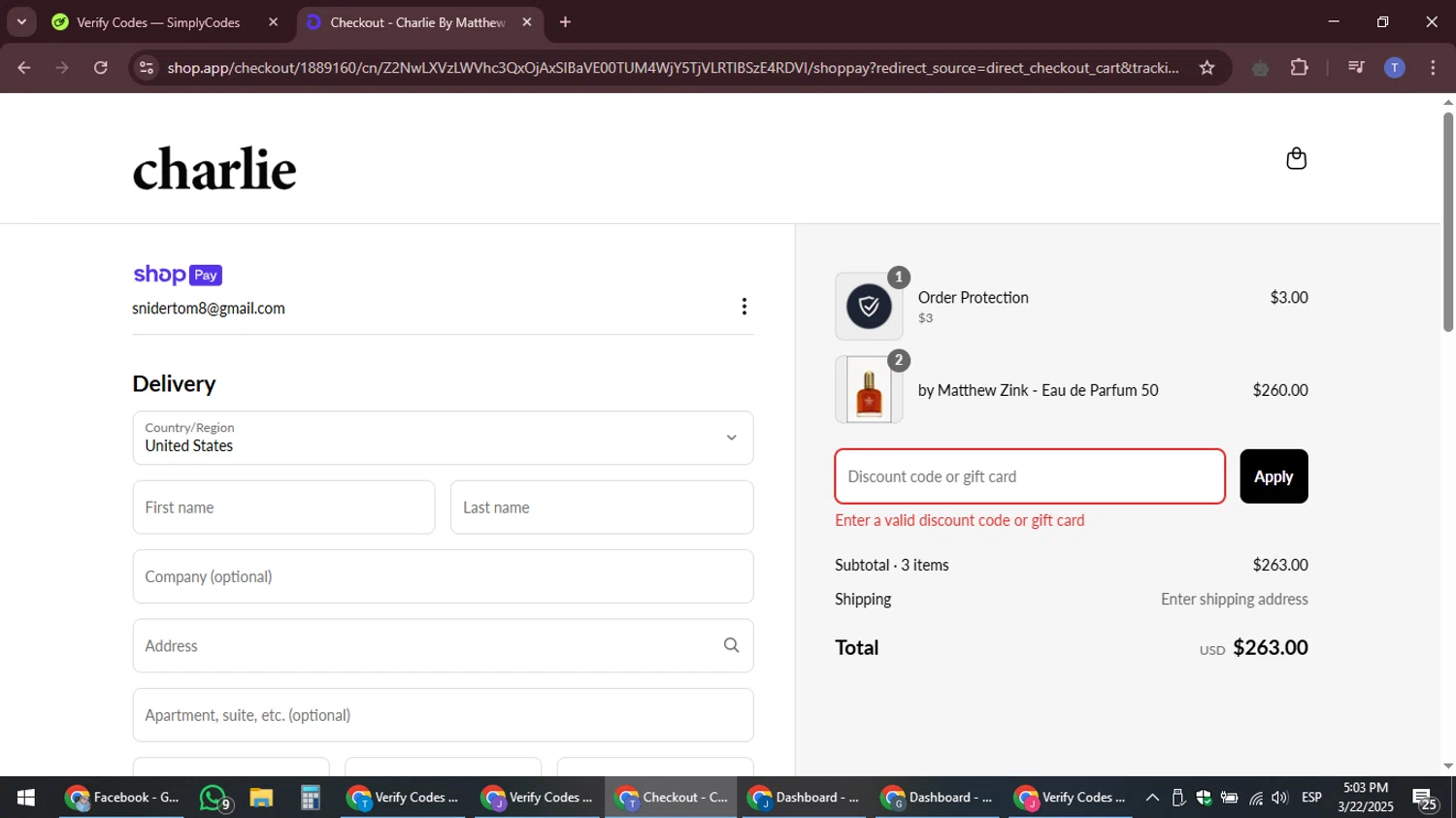Click "by Matthew Zink - Eau de Parfum 50" text
1456x818 pixels.
[1038, 390]
